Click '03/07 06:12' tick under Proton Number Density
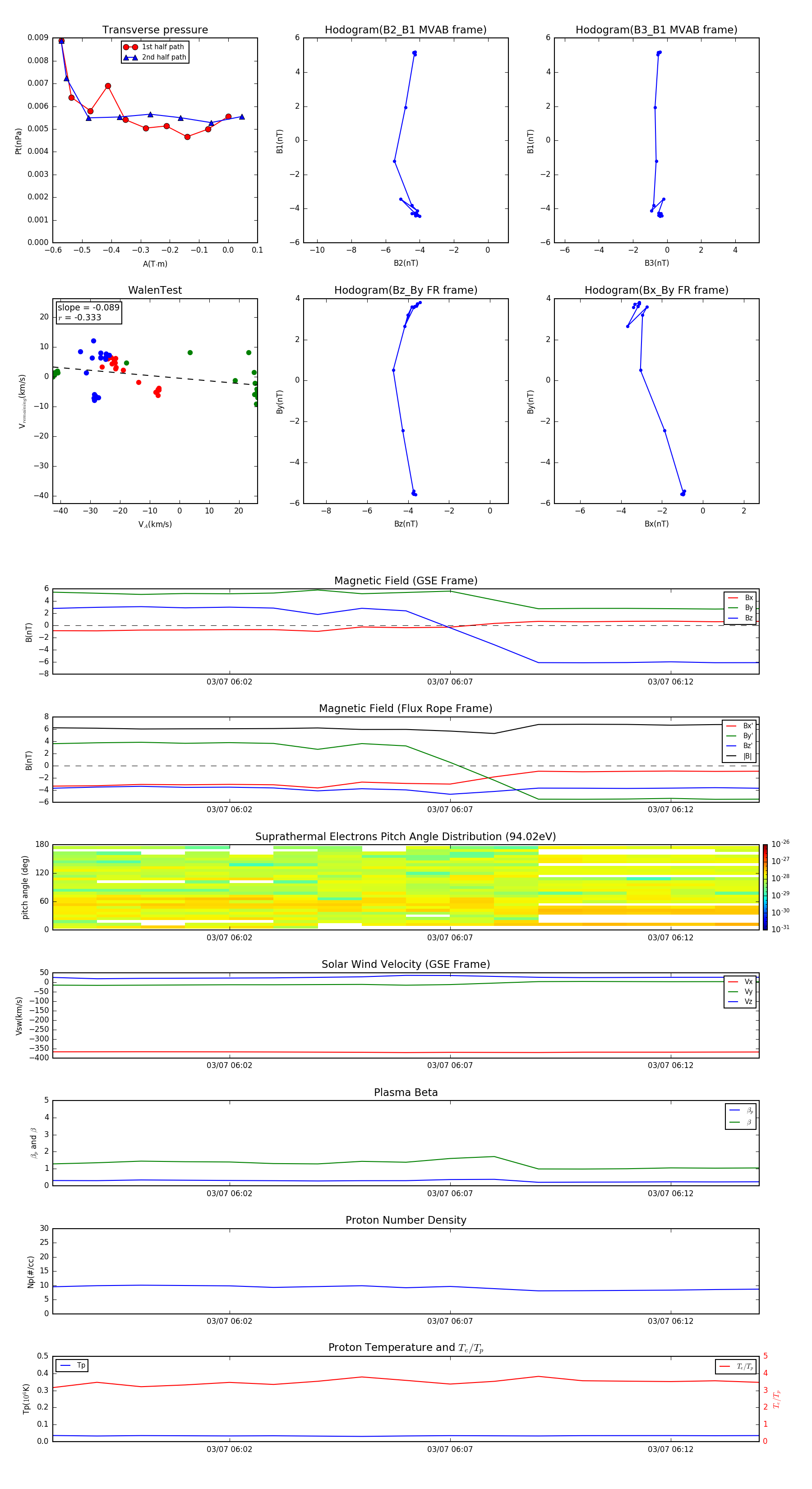This screenshot has height=1489, width=812. click(x=670, y=1321)
